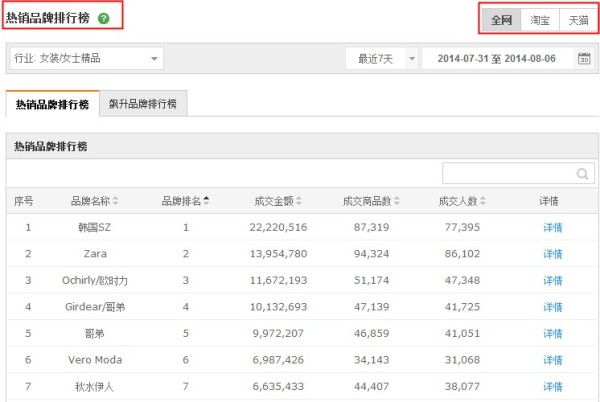Click the green help question mark icon
Viewport: 600px width, 402px height.
pyautogui.click(x=103, y=18)
